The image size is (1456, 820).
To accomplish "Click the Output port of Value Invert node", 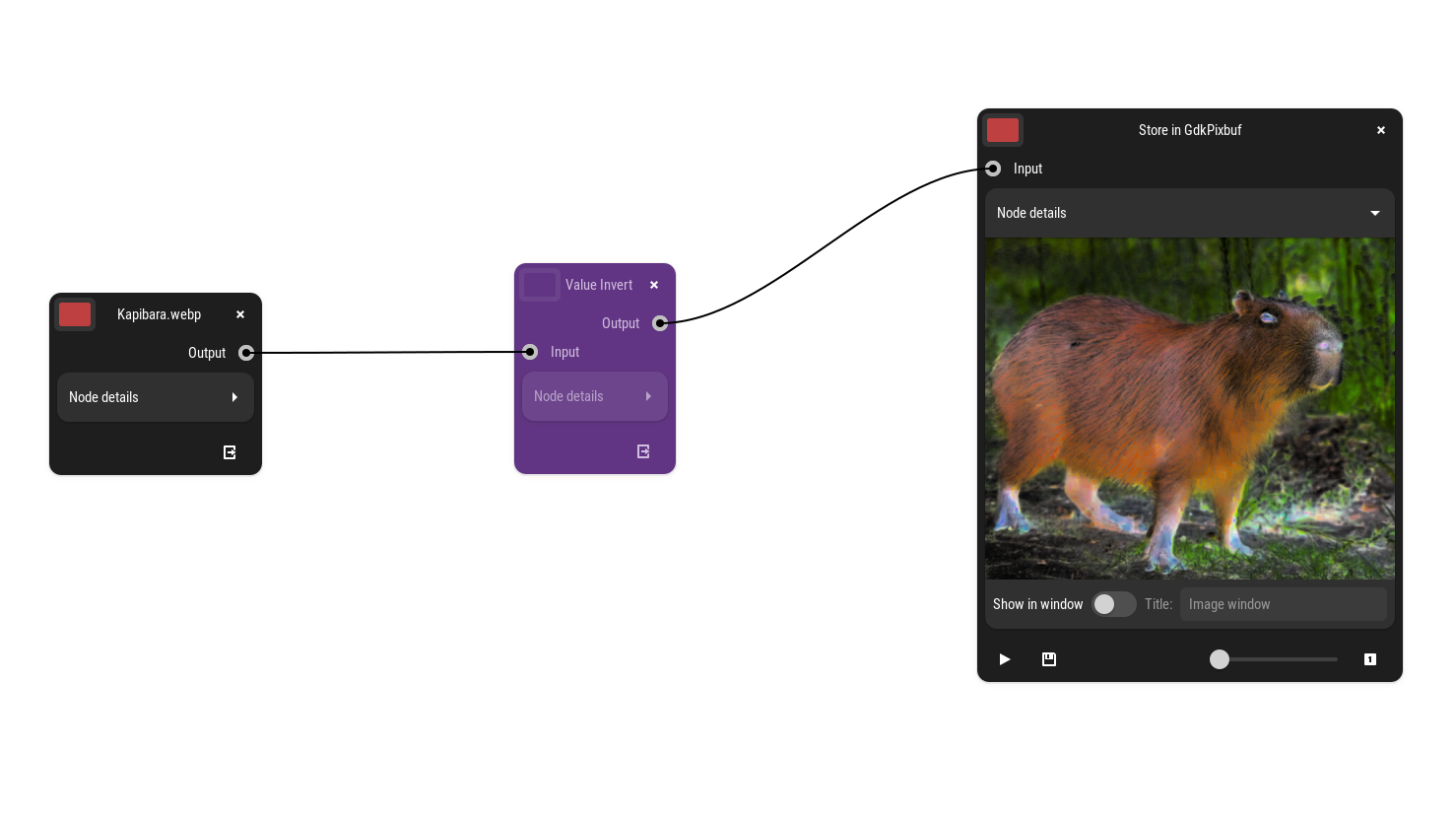I will click(x=660, y=323).
